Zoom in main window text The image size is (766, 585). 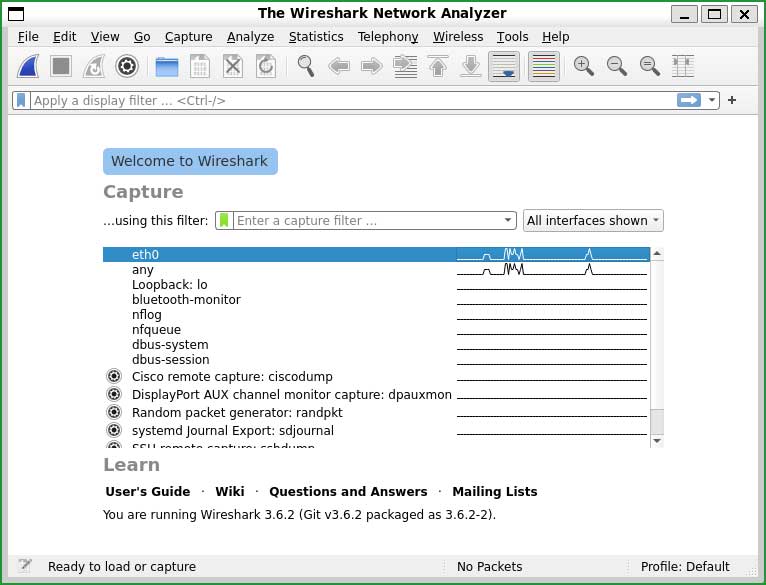pos(584,66)
